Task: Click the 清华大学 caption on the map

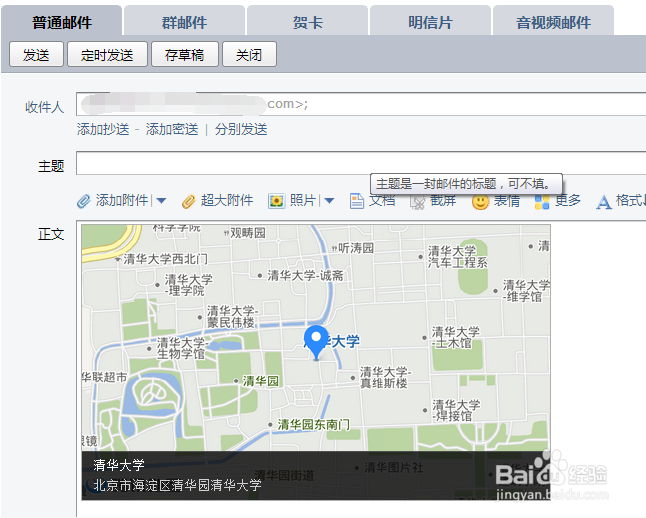Action: [119, 465]
